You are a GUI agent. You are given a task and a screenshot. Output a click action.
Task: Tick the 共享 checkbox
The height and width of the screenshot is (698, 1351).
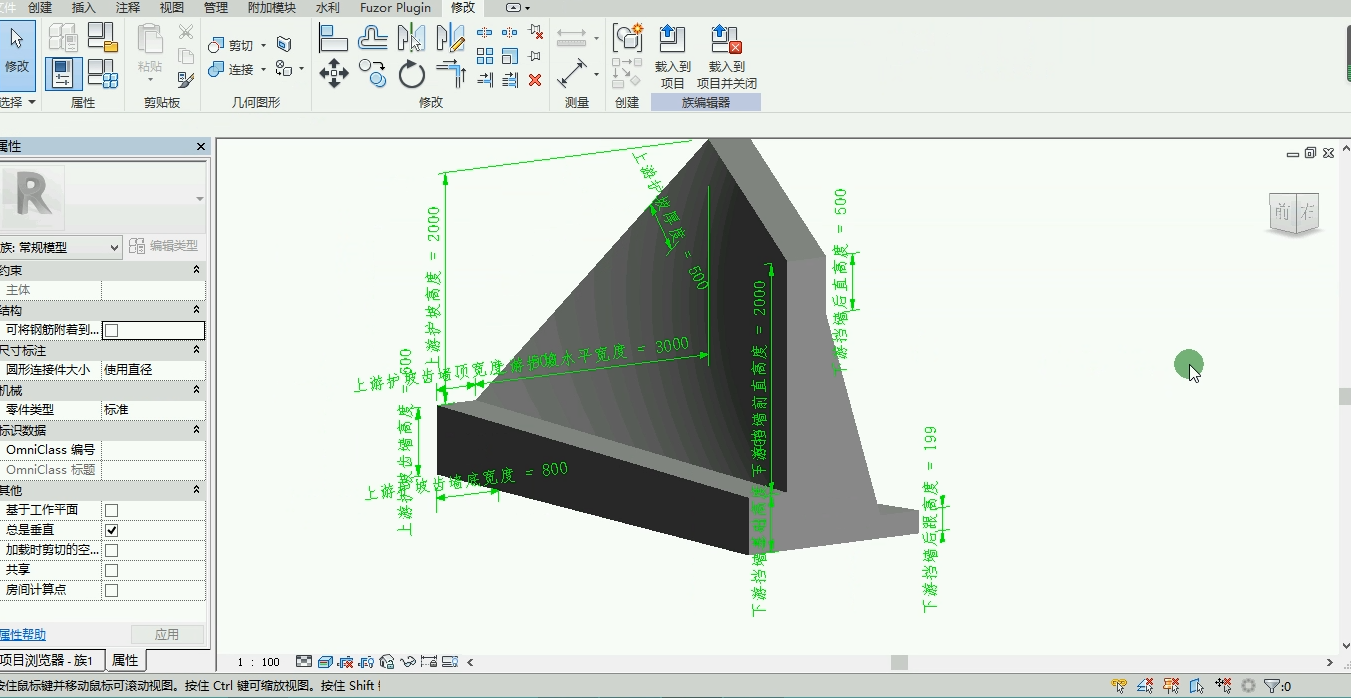[x=112, y=570]
